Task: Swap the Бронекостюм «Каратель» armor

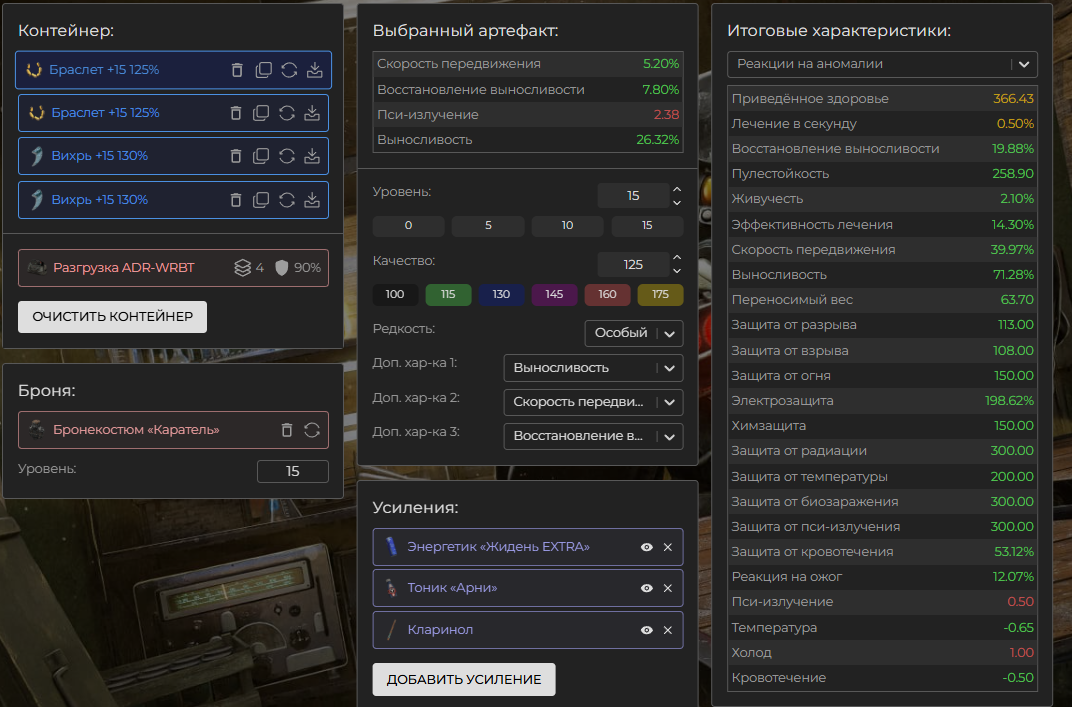Action: pyautogui.click(x=312, y=430)
